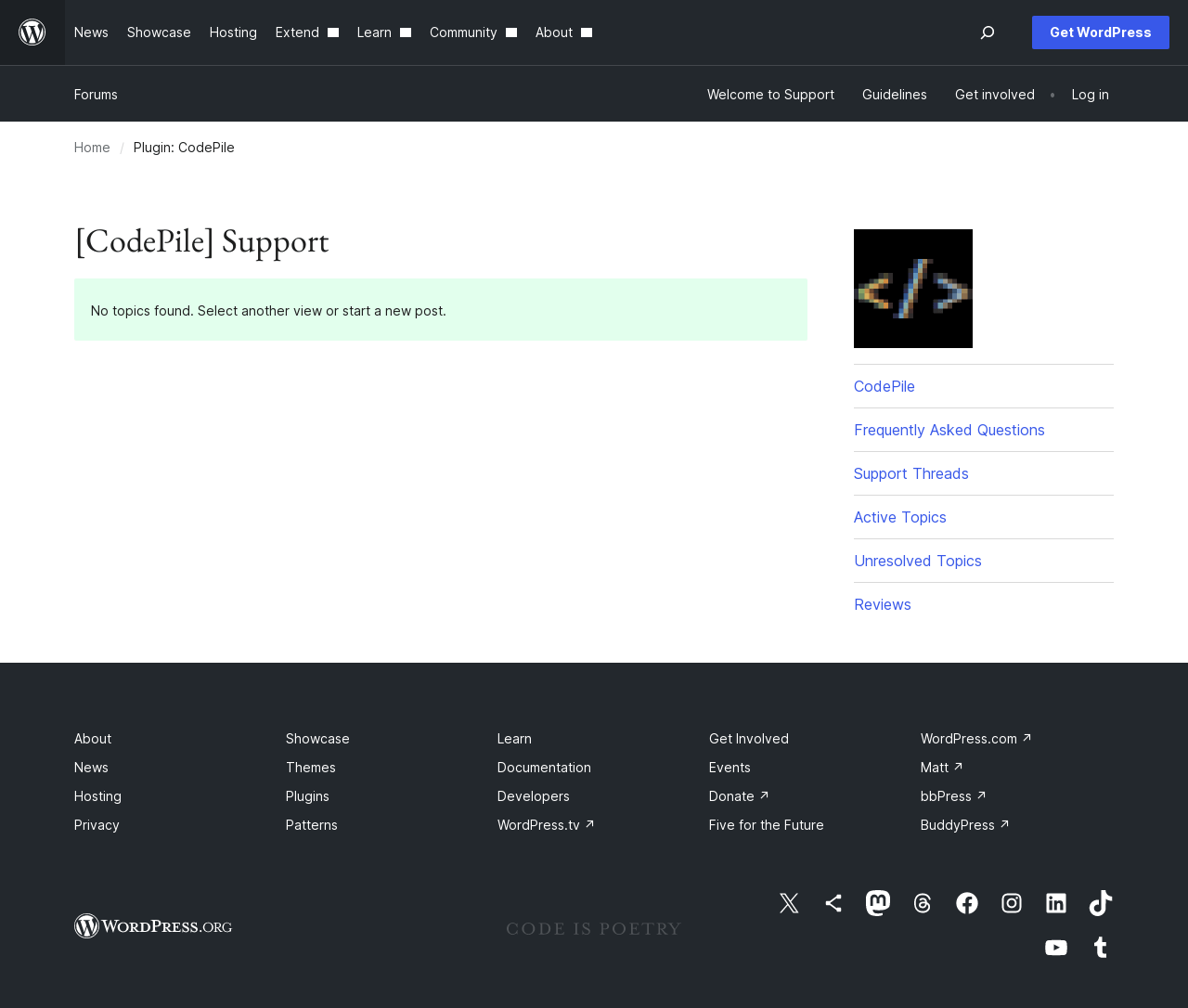Expand the Community submenu arrow

tap(511, 32)
